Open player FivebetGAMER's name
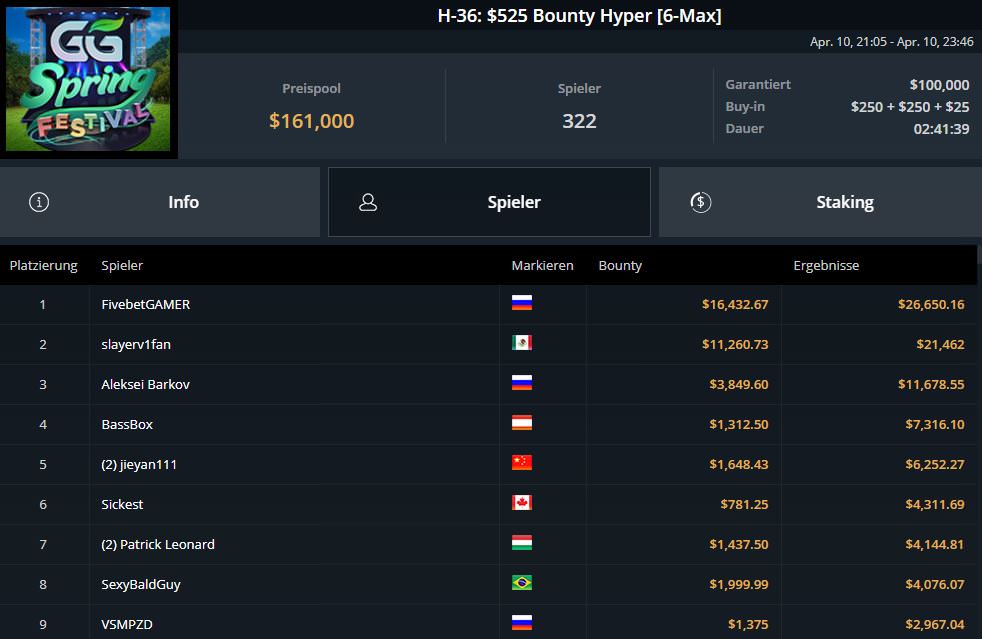The width and height of the screenshot is (982, 639). pos(145,304)
